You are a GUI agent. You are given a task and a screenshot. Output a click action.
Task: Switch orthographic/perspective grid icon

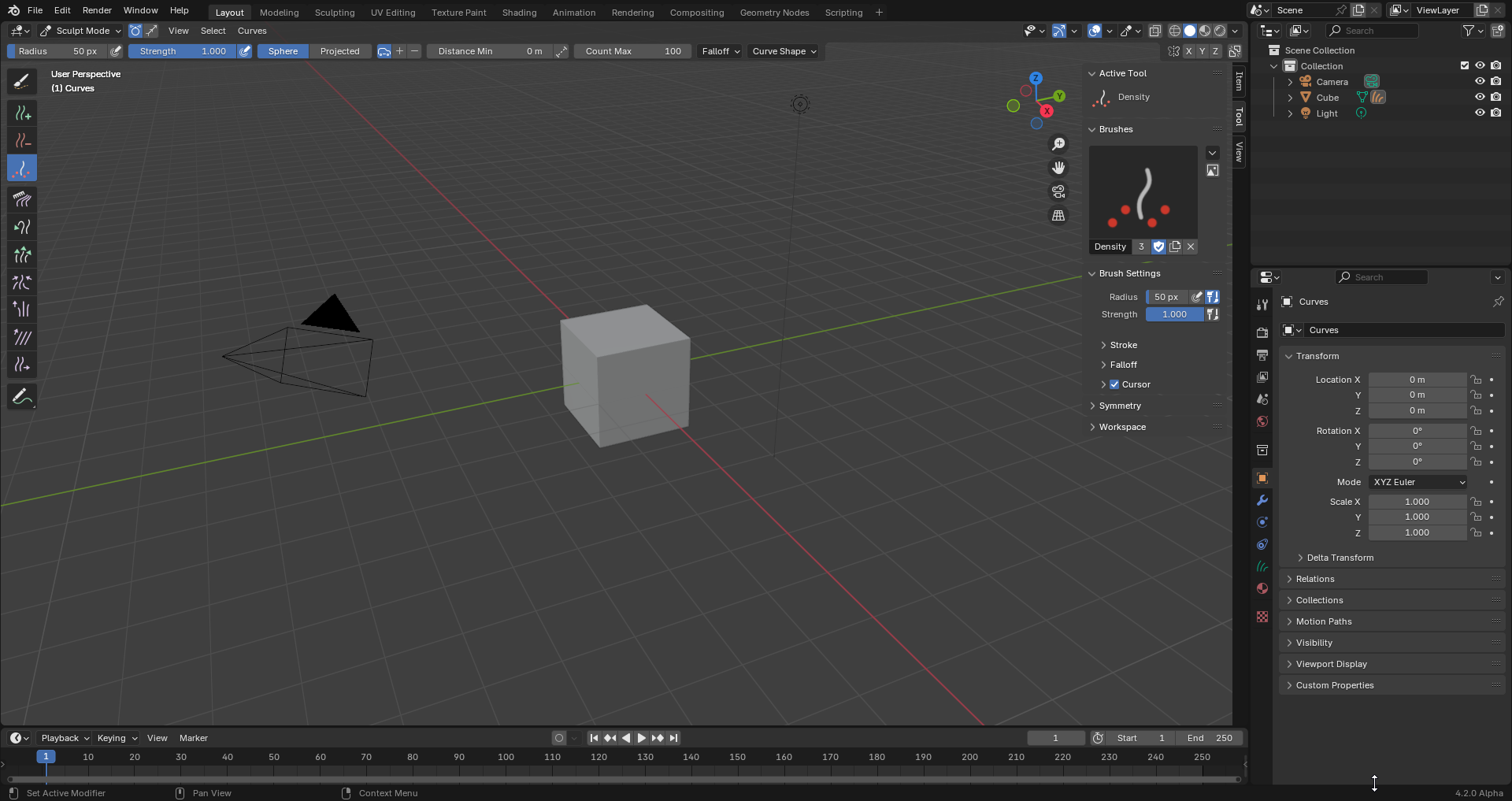pyautogui.click(x=1058, y=215)
